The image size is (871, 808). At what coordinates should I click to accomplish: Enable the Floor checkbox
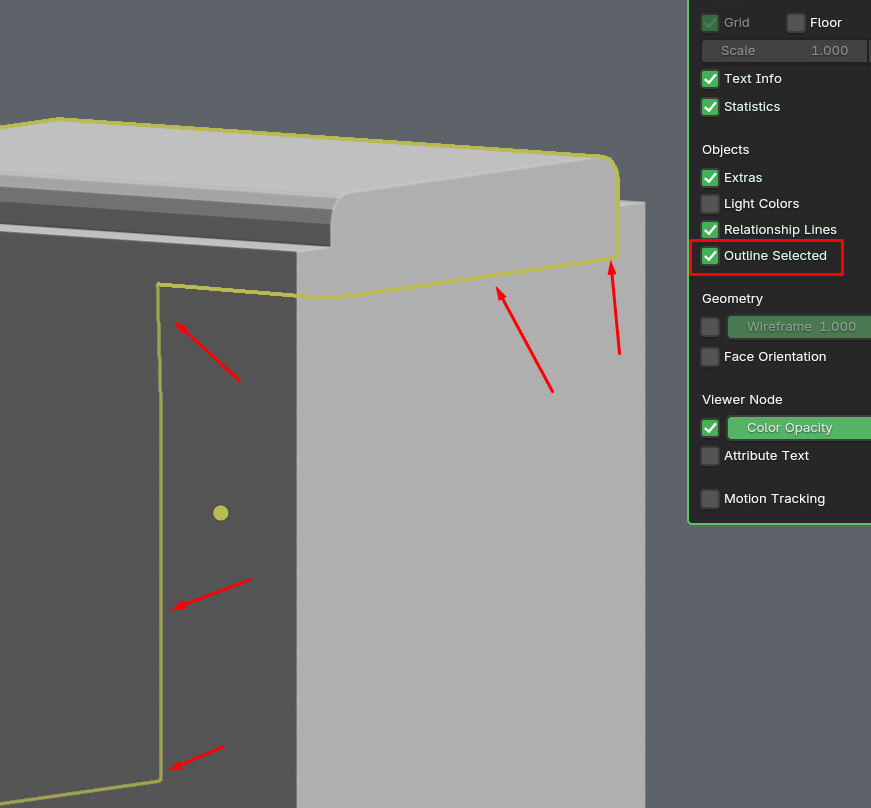(795, 23)
